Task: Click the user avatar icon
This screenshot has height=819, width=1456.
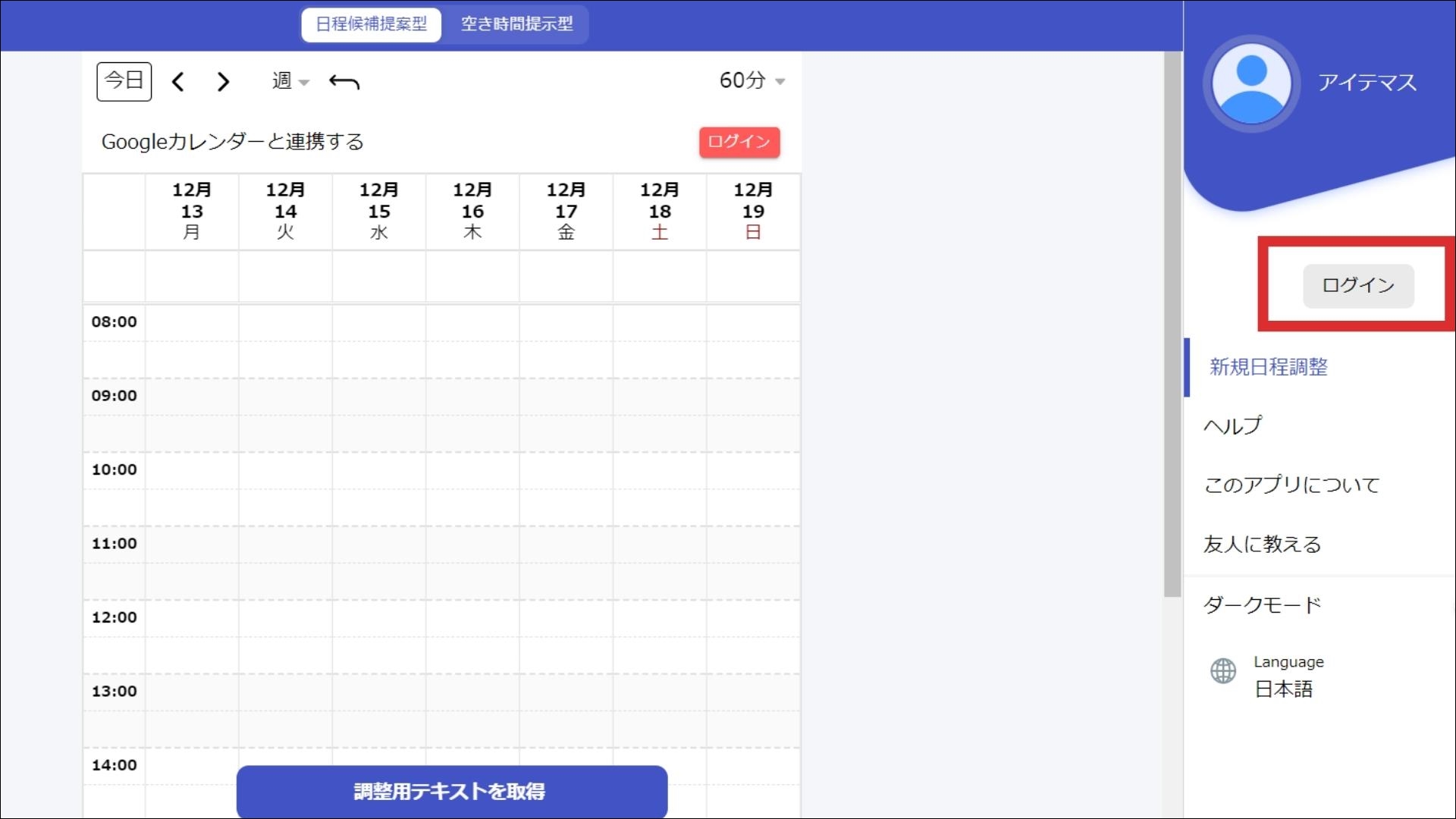Action: point(1251,83)
